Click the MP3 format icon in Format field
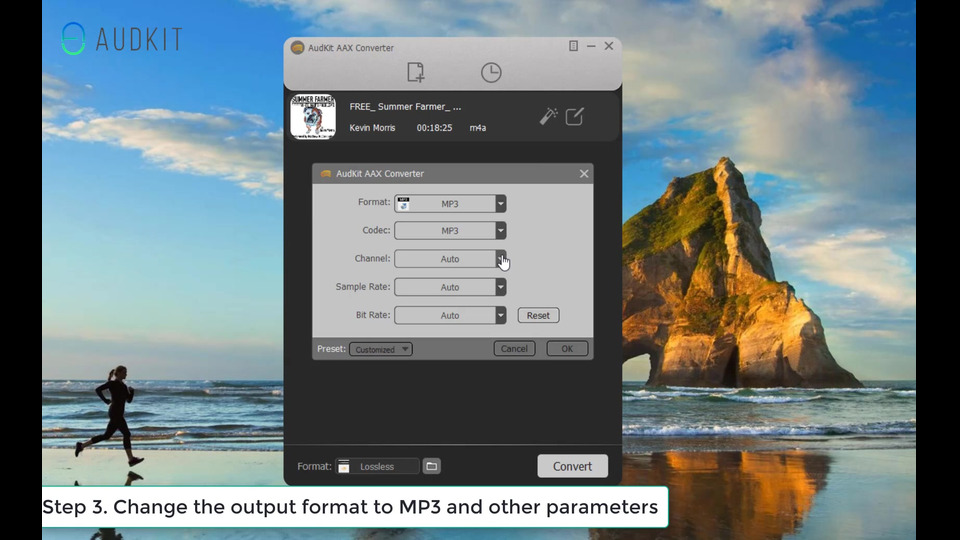This screenshot has width=960, height=540. 403,204
